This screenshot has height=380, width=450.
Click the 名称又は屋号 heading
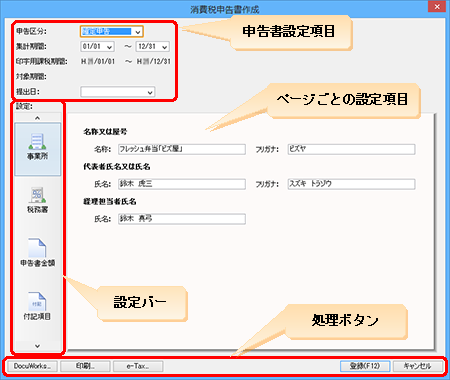105,132
